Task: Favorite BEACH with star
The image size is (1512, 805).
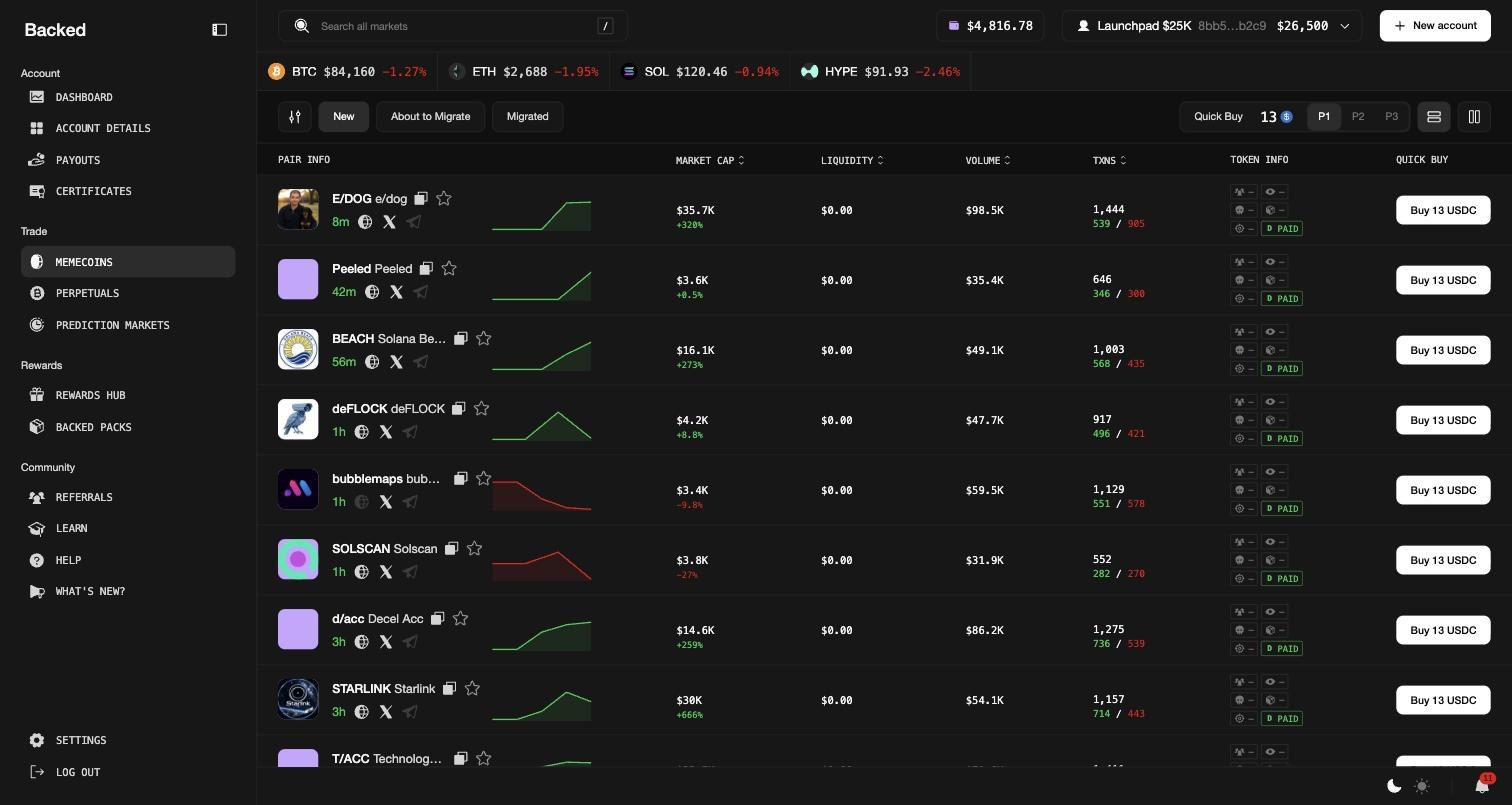Action: pos(484,339)
